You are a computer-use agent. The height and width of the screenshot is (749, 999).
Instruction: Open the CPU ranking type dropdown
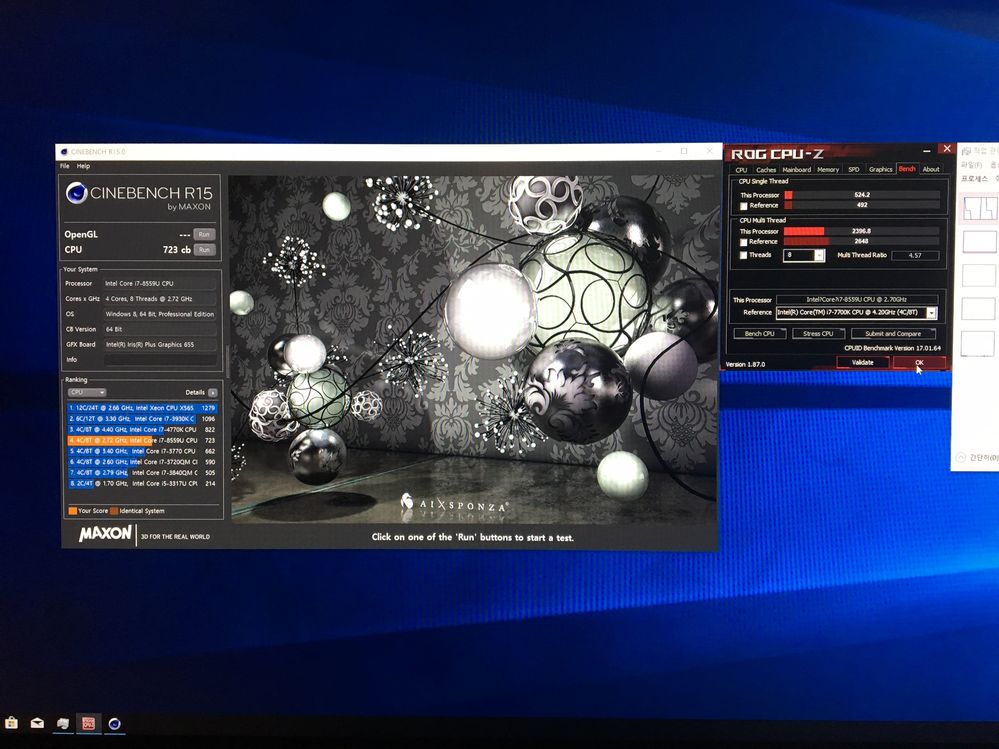(x=87, y=392)
